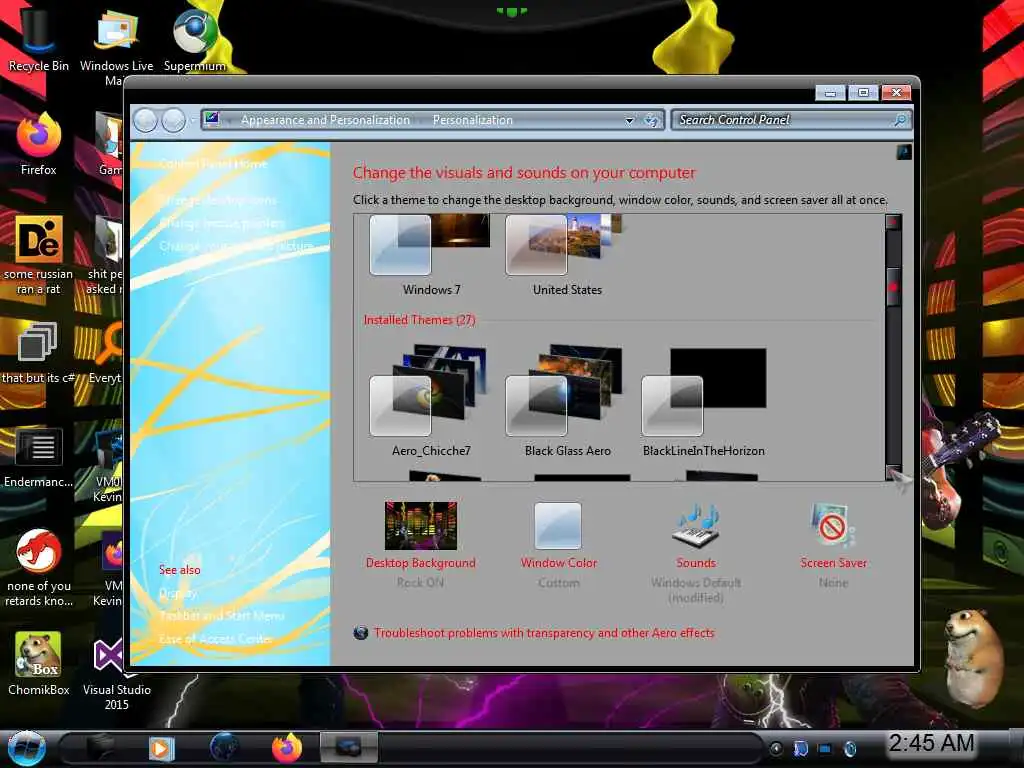The height and width of the screenshot is (768, 1024).
Task: Open Firefox from the taskbar
Action: pos(287,747)
